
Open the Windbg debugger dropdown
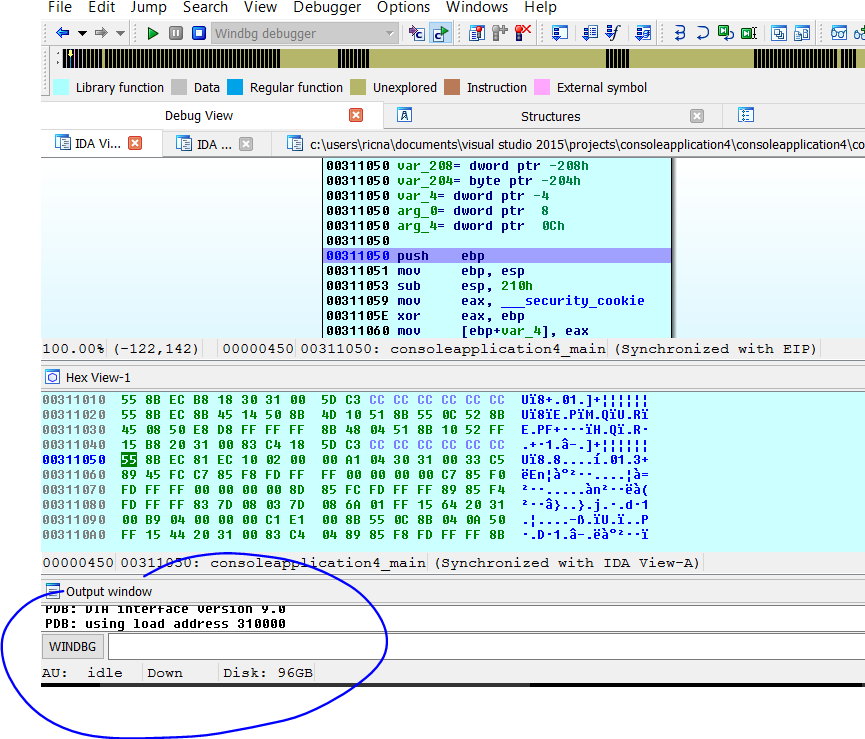(x=390, y=33)
